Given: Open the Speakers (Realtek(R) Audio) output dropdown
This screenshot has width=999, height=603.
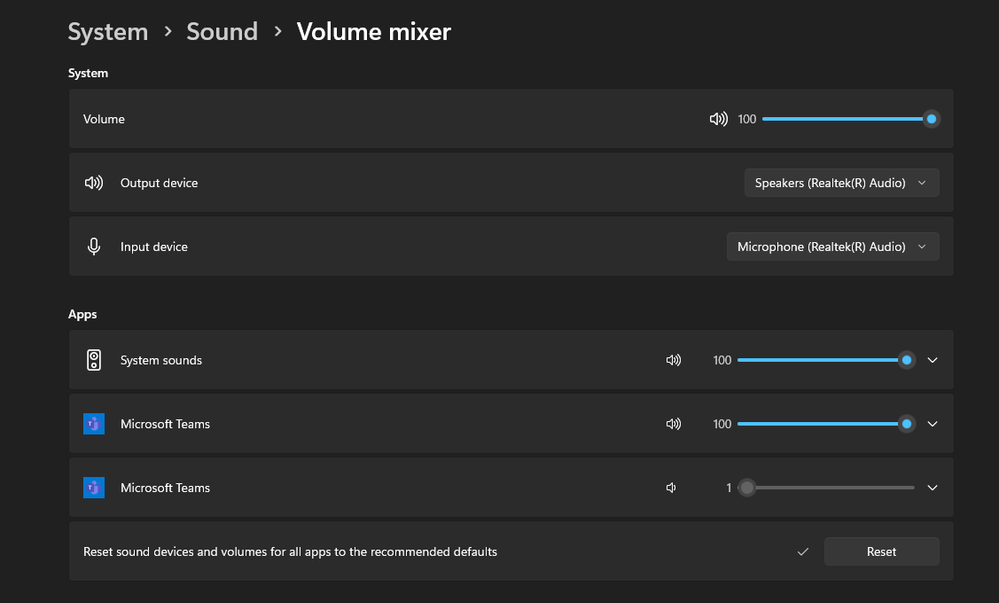Looking at the screenshot, I should tap(842, 183).
